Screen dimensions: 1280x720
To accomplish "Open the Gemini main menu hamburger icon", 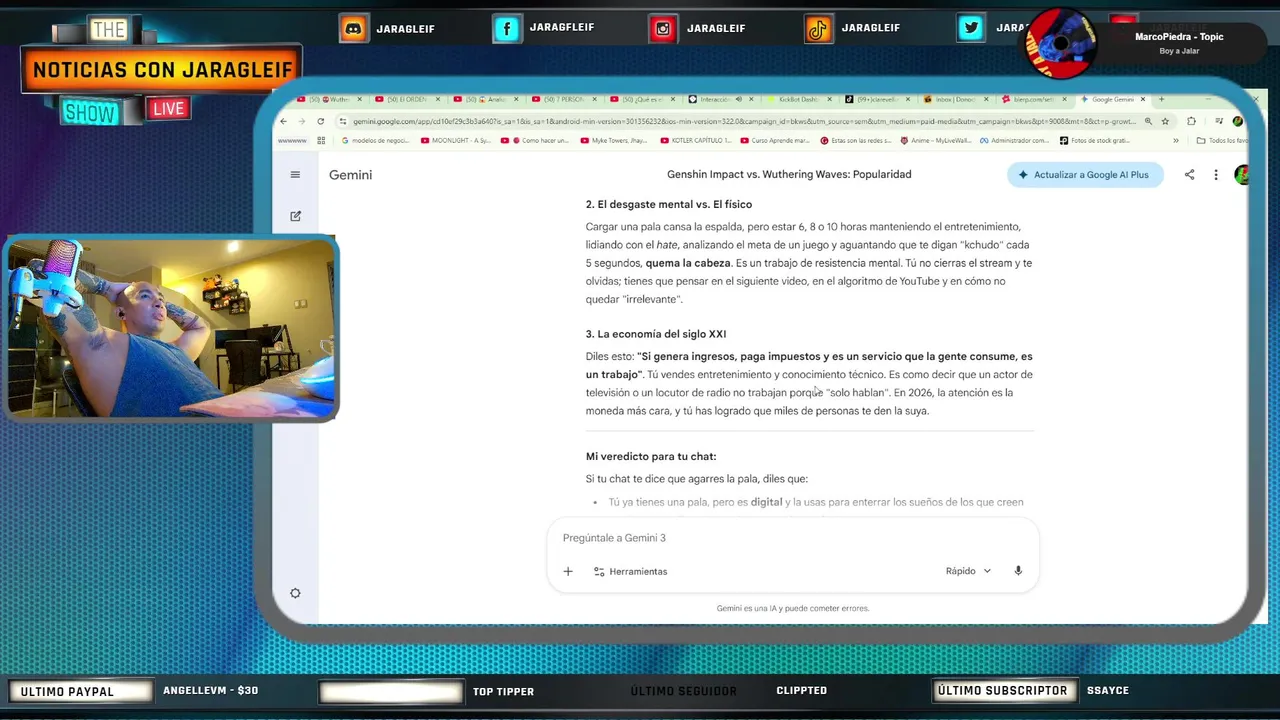I will pos(295,175).
